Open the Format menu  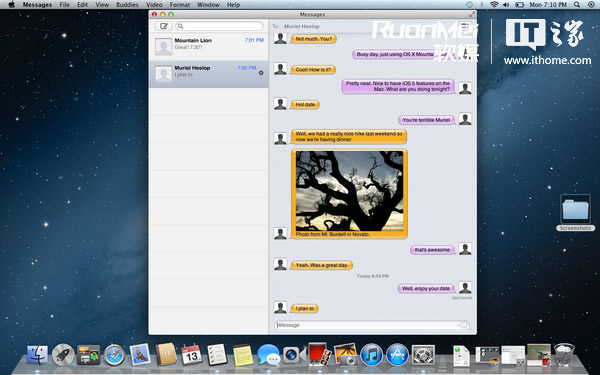coord(180,5)
